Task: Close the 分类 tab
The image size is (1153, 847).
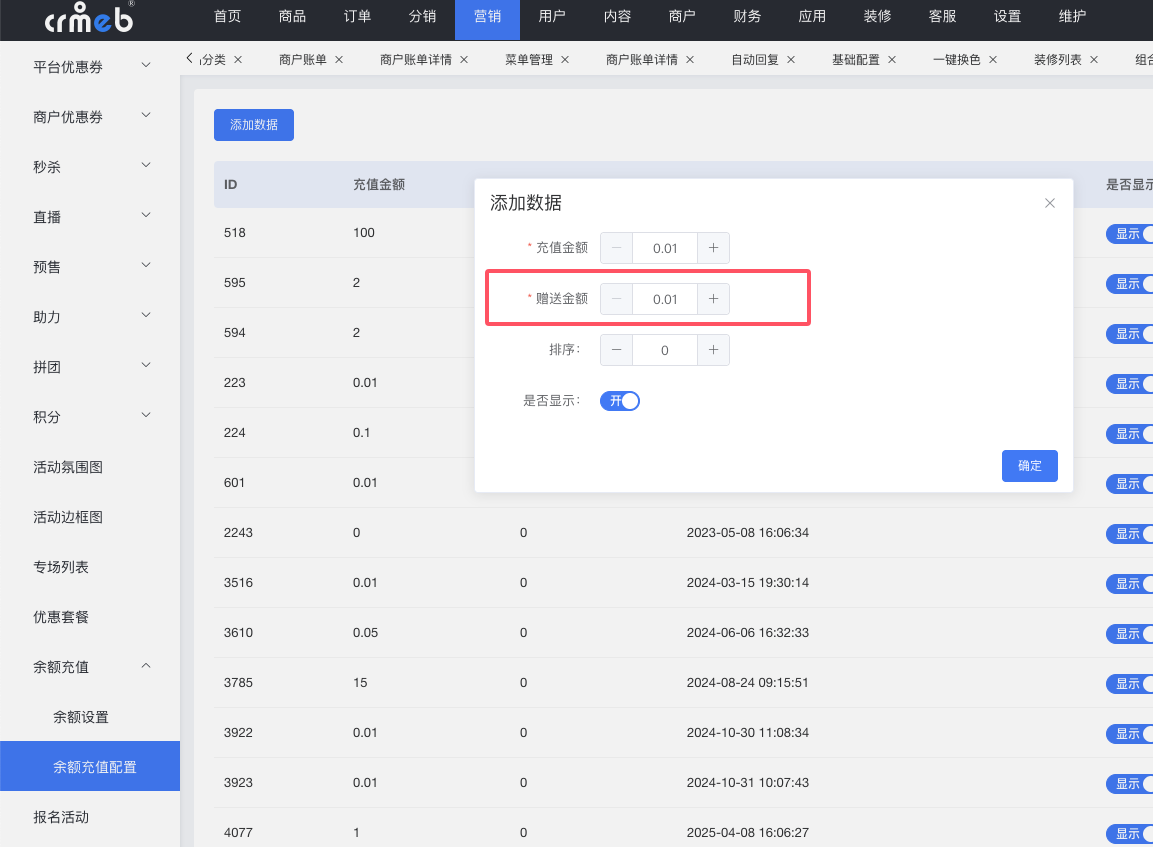Action: 238,60
